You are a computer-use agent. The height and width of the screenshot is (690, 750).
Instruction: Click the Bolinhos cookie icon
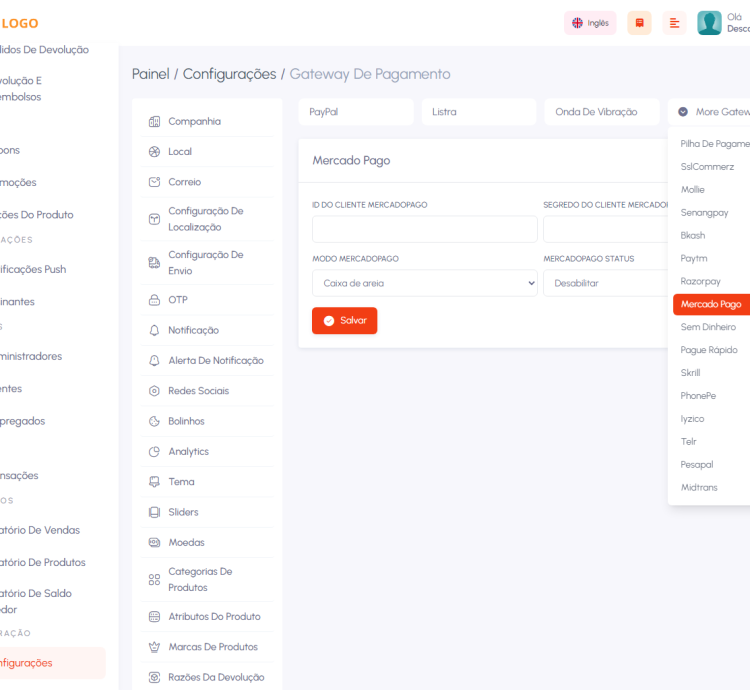click(154, 421)
